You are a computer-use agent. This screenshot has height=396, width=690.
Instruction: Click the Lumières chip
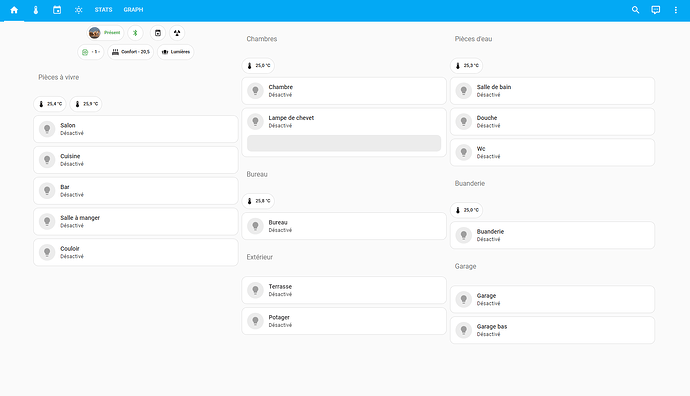click(x=176, y=52)
